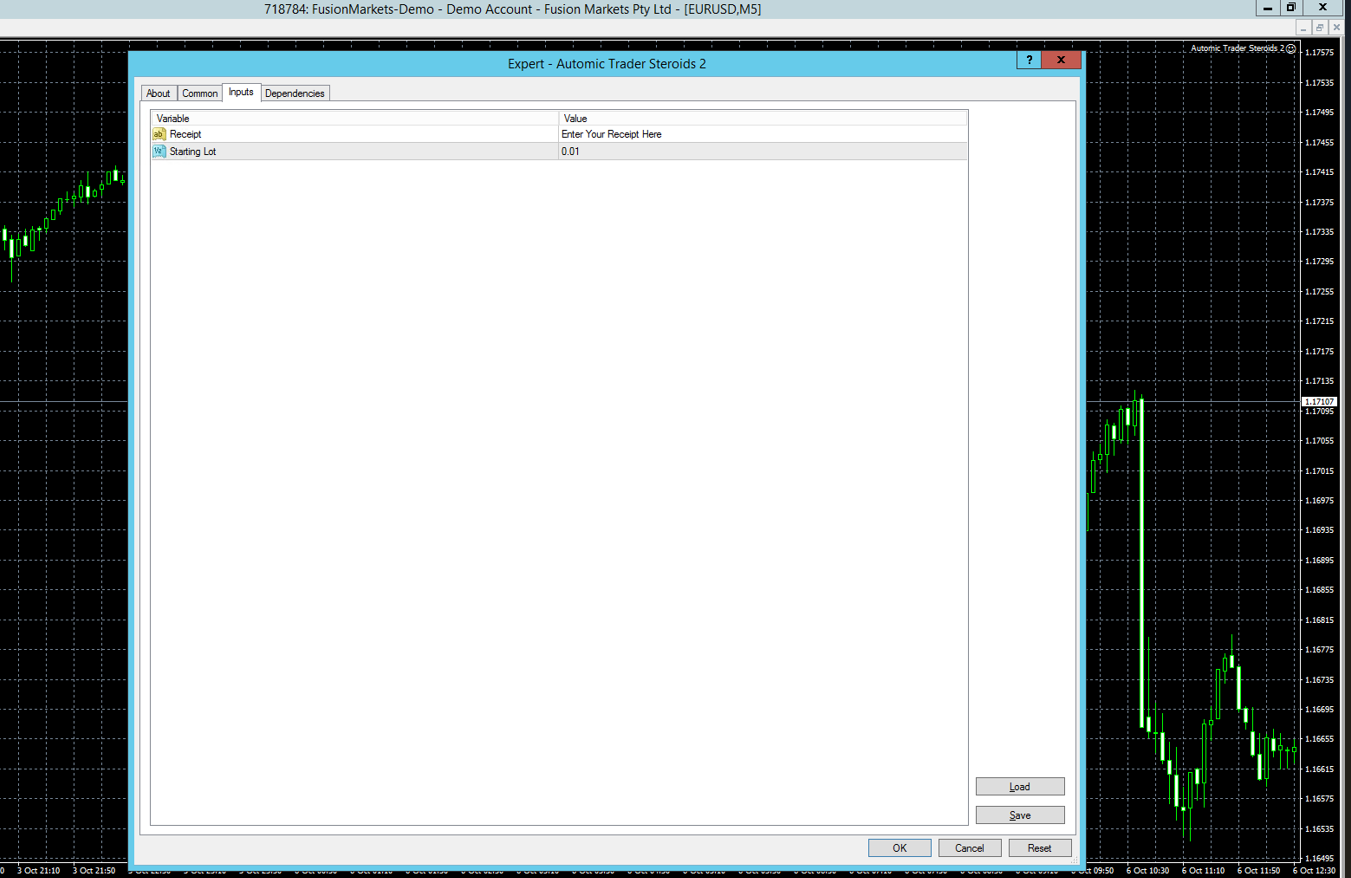Screen dimensions: 1351x878
Task: Close the Expert properties dialog
Action: 1061,60
